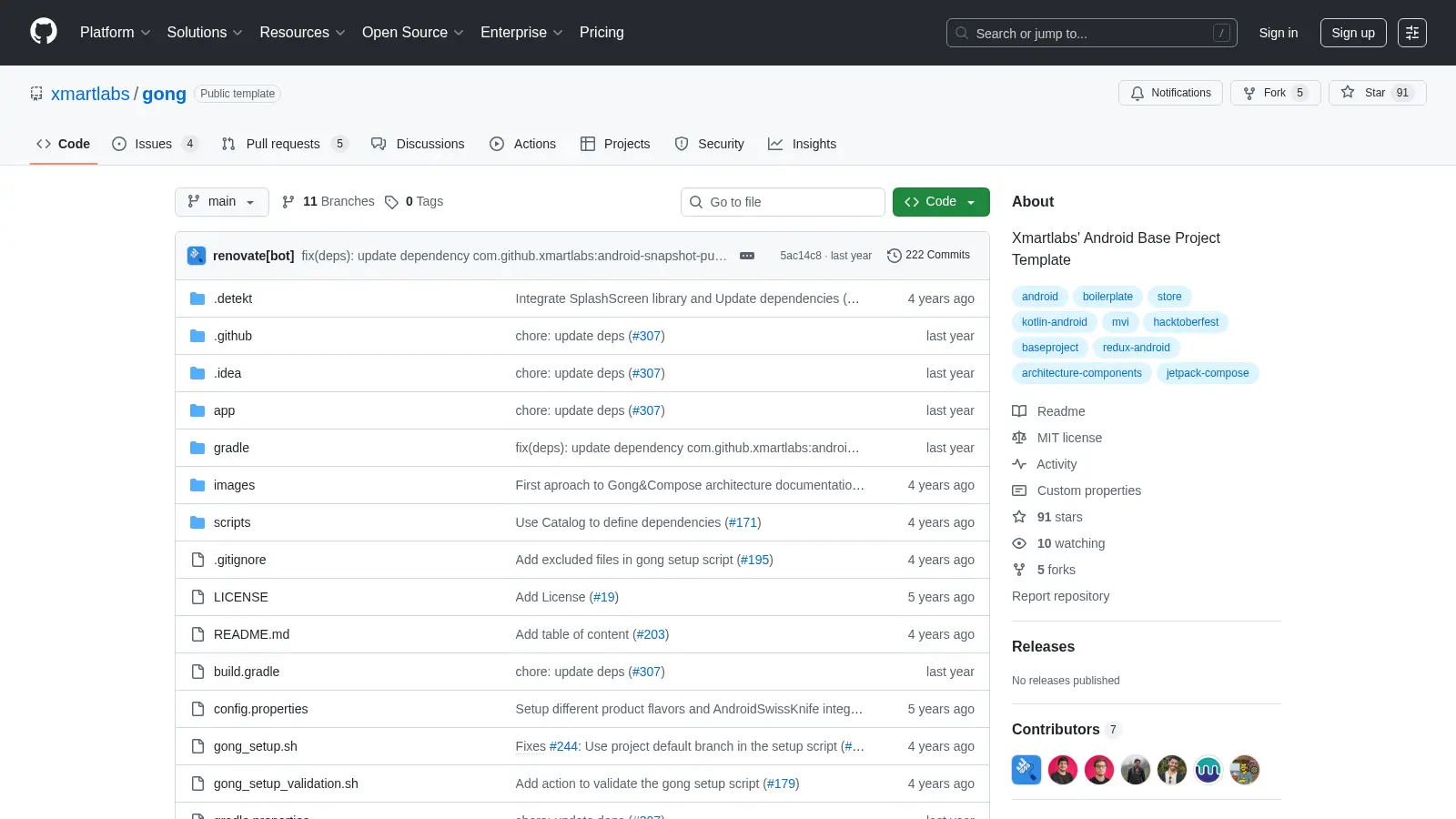Viewport: 1456px width, 819px height.
Task: Open the 222 Commits history
Action: (x=928, y=255)
